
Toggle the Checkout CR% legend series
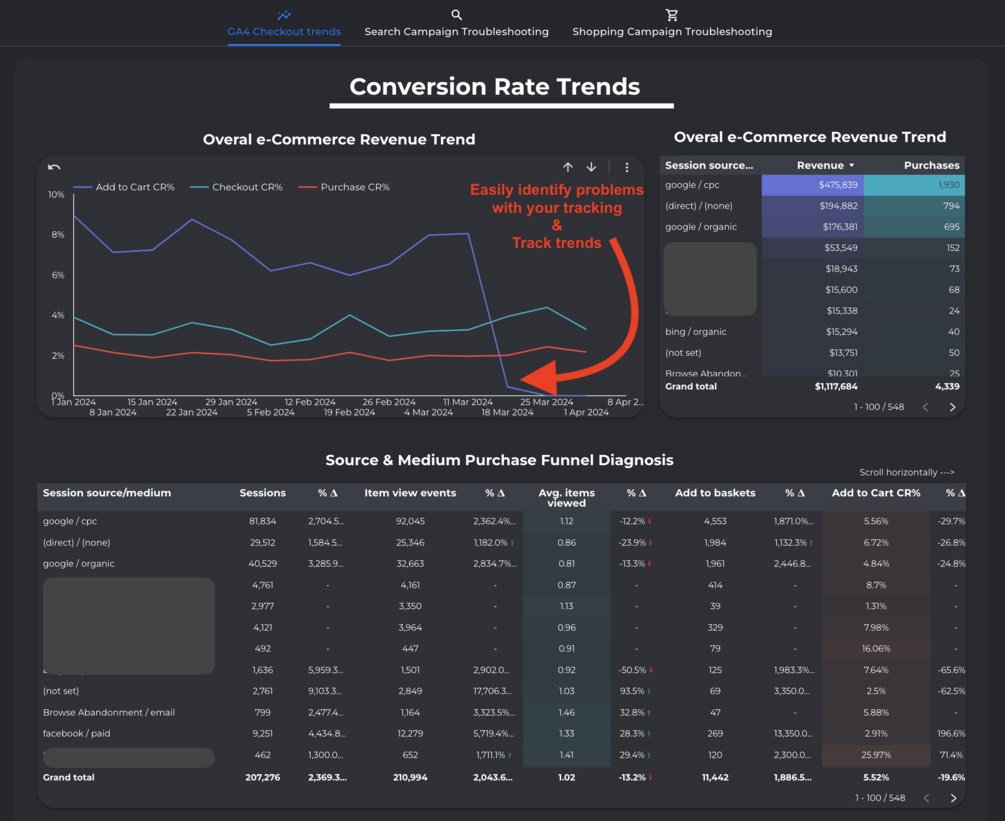(x=237, y=187)
